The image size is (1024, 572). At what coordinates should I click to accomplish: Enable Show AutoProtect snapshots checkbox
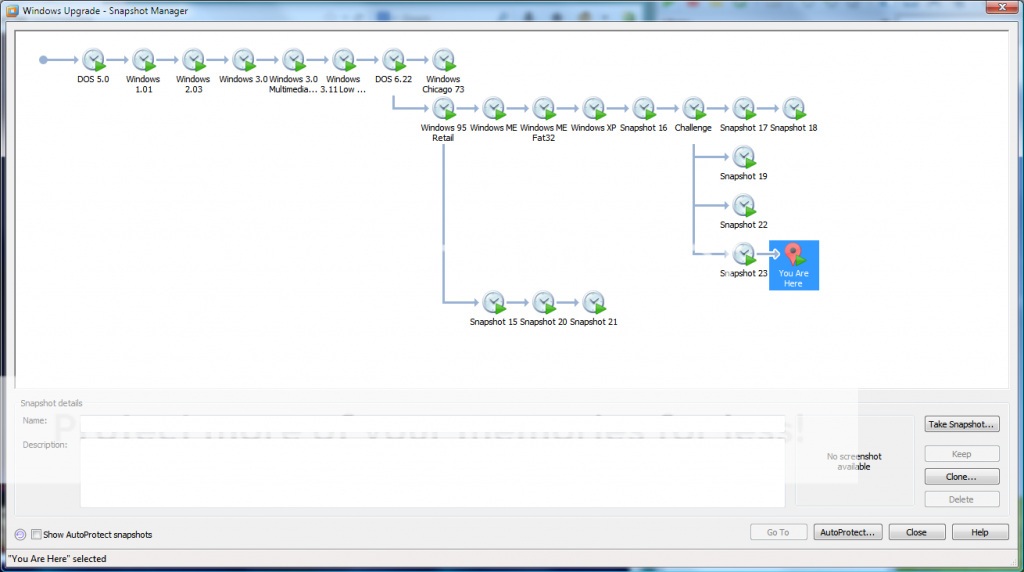click(x=37, y=535)
